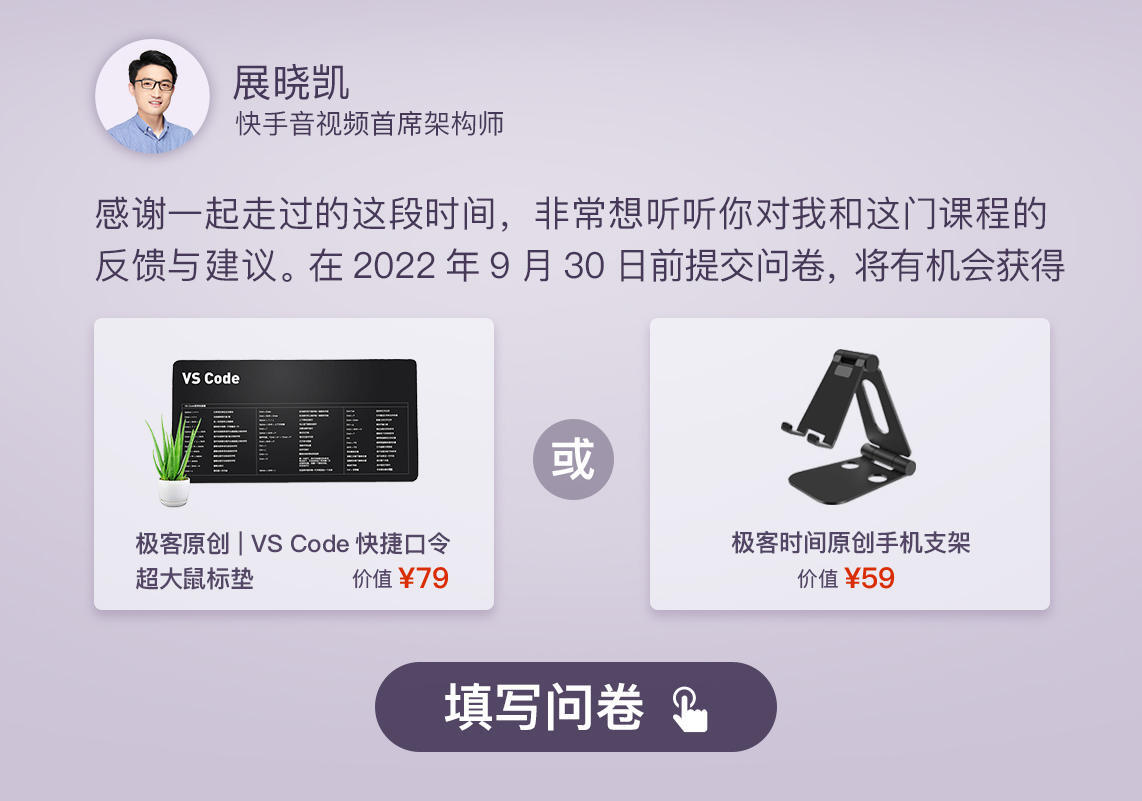
Task: Select the VS Code mouse pad image
Action: 295,420
